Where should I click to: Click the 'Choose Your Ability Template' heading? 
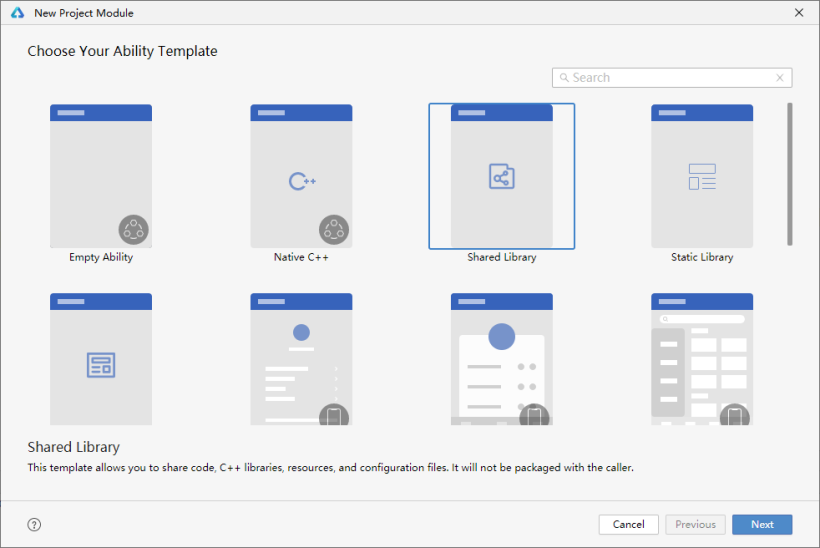pos(122,51)
